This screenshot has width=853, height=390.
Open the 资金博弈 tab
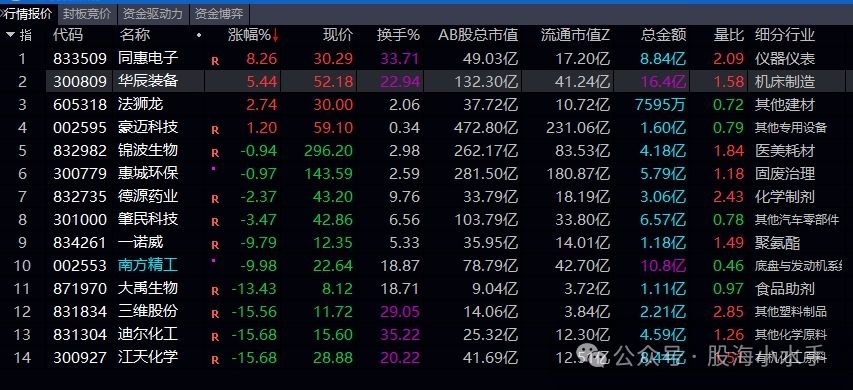coord(219,14)
